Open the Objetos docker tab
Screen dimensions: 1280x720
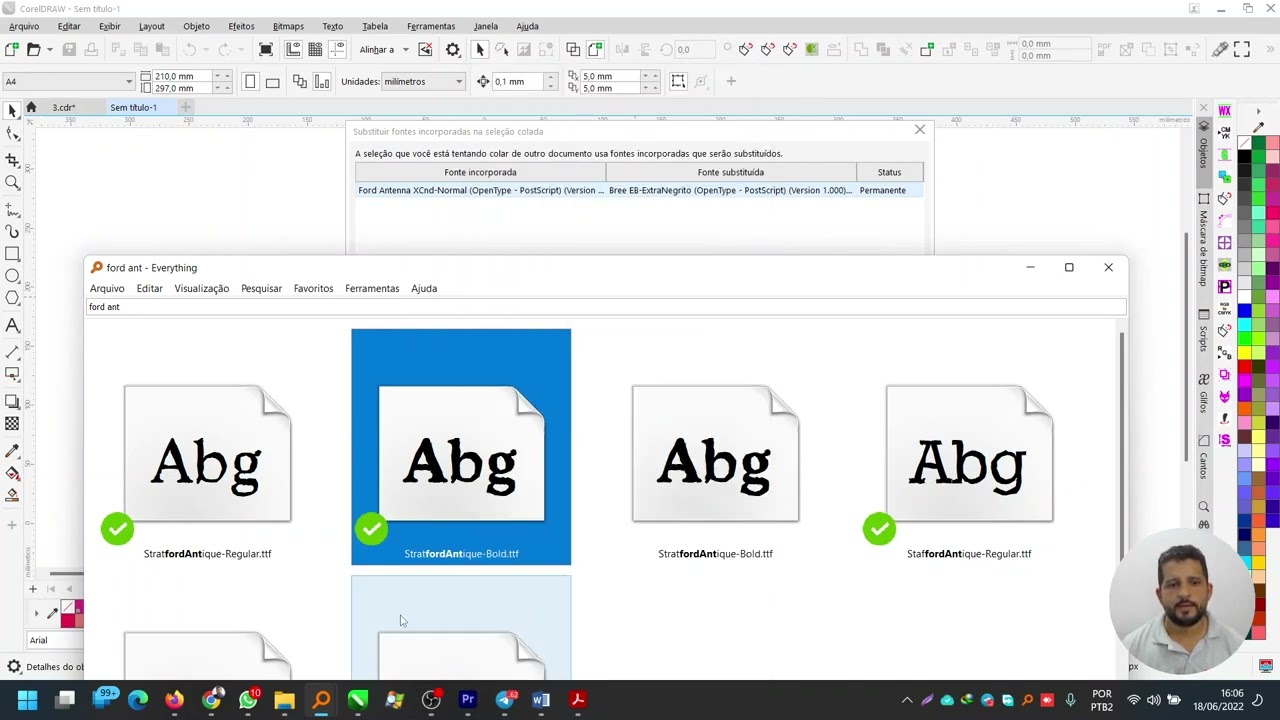[x=1203, y=150]
